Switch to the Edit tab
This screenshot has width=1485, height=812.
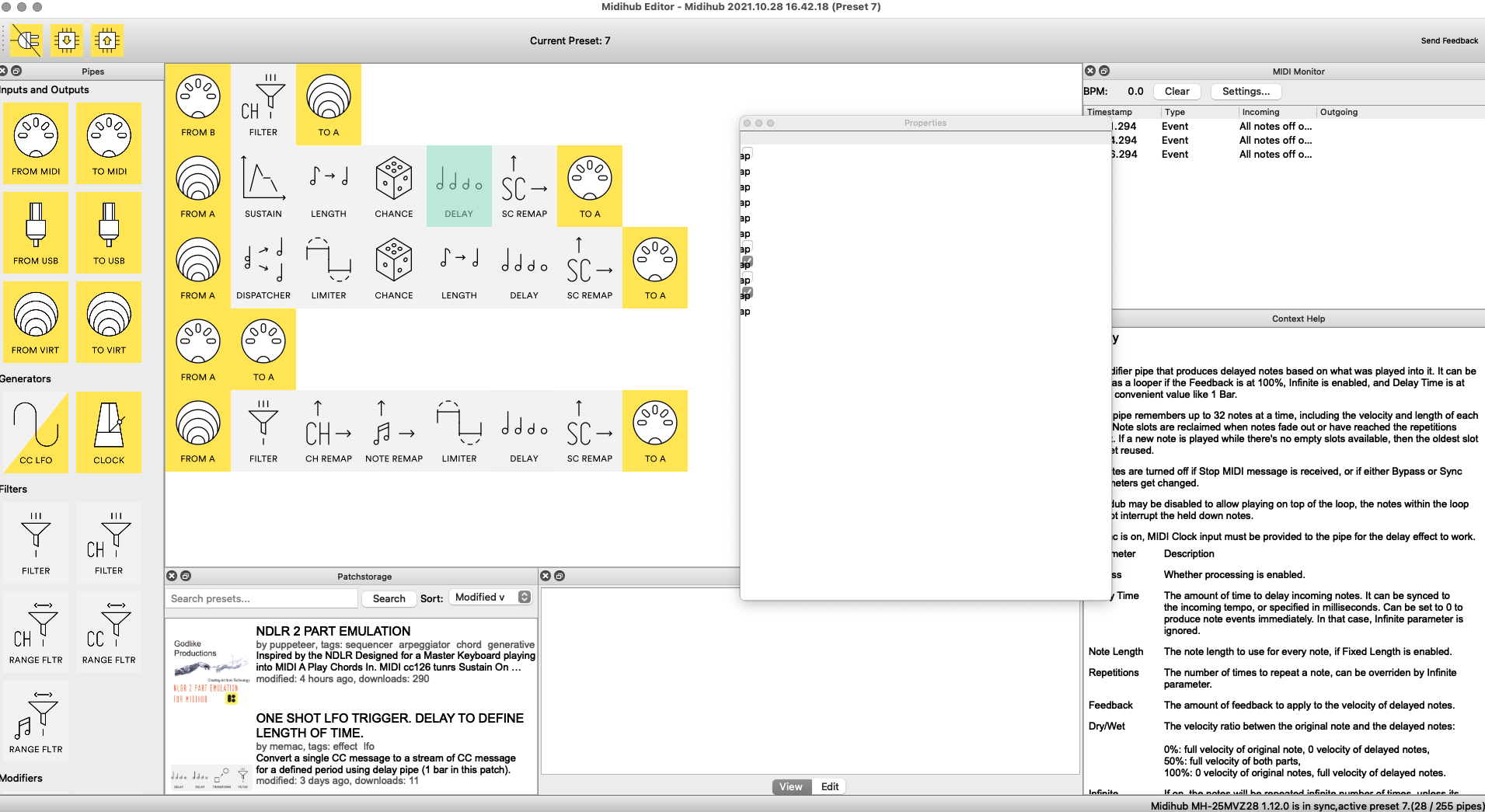[x=829, y=786]
